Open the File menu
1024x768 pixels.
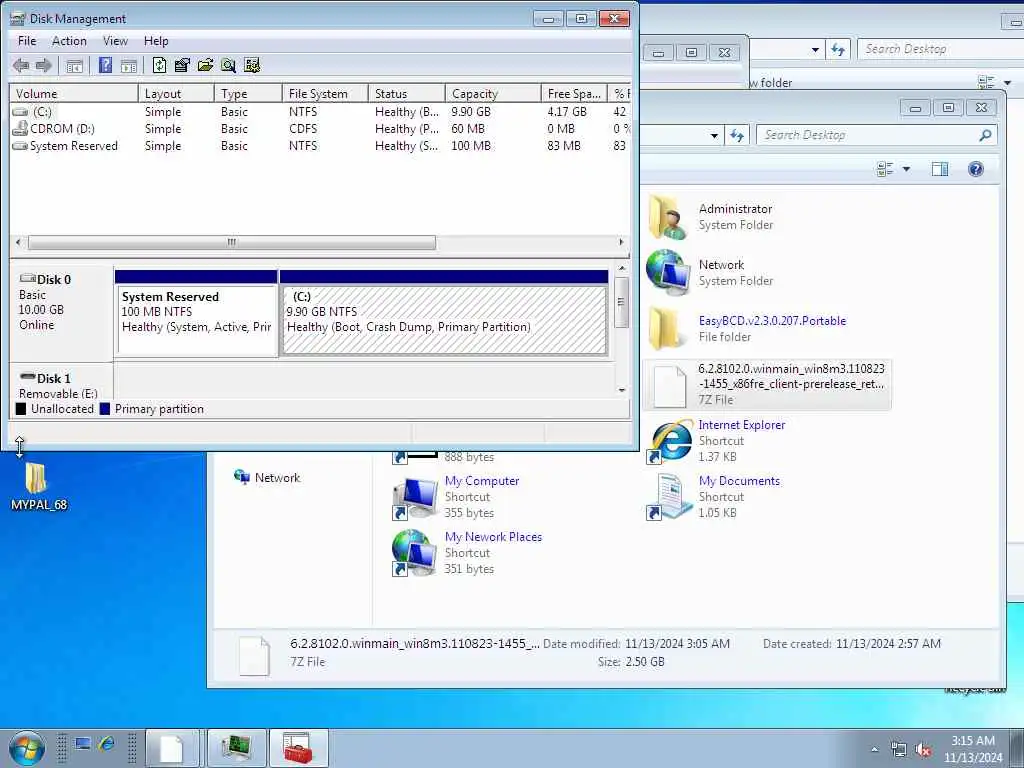point(27,40)
